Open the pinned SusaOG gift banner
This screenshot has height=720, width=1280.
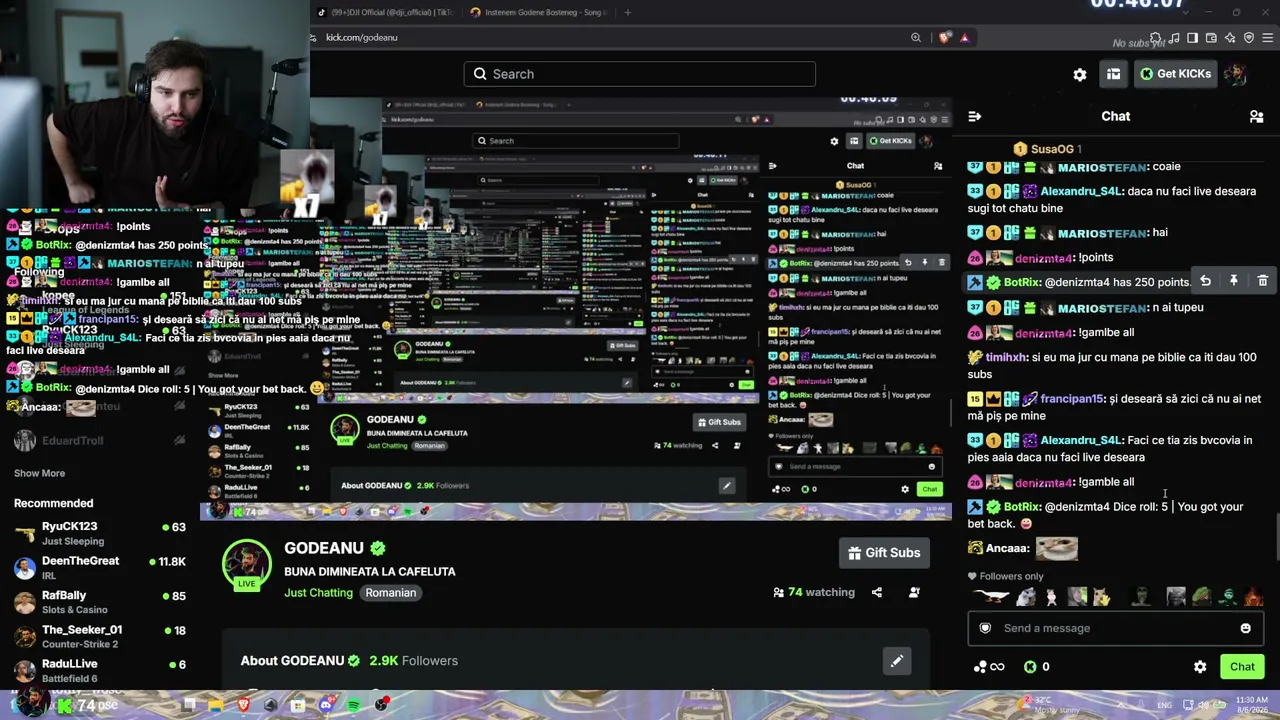(1049, 149)
